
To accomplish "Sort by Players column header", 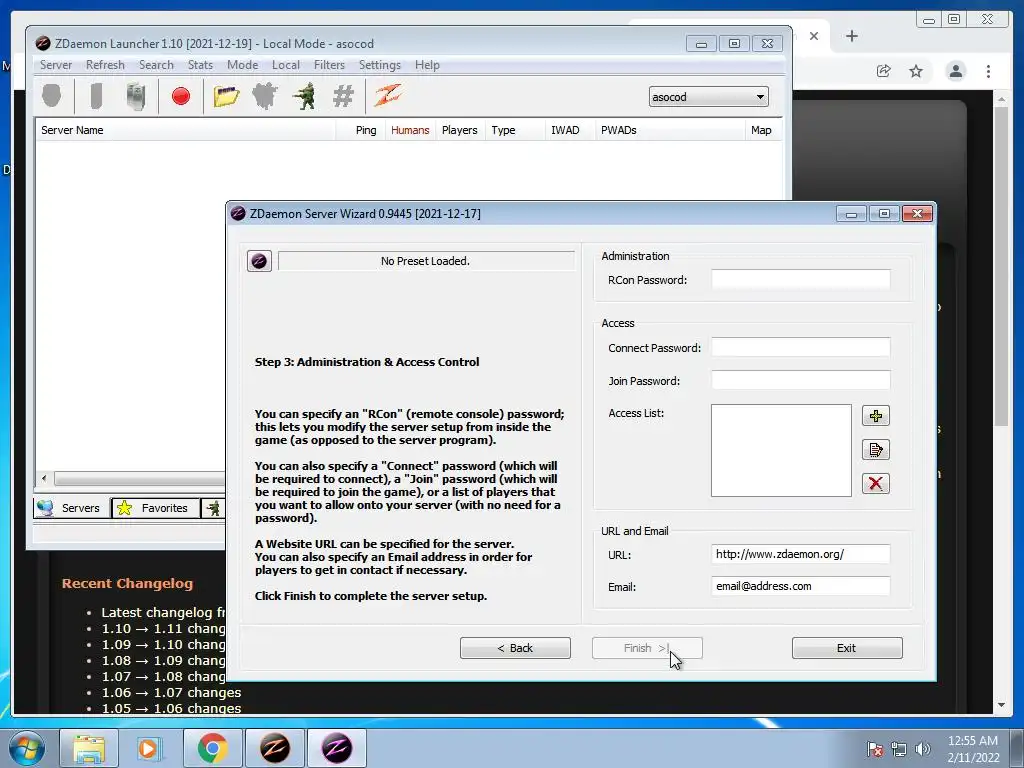I will [460, 130].
